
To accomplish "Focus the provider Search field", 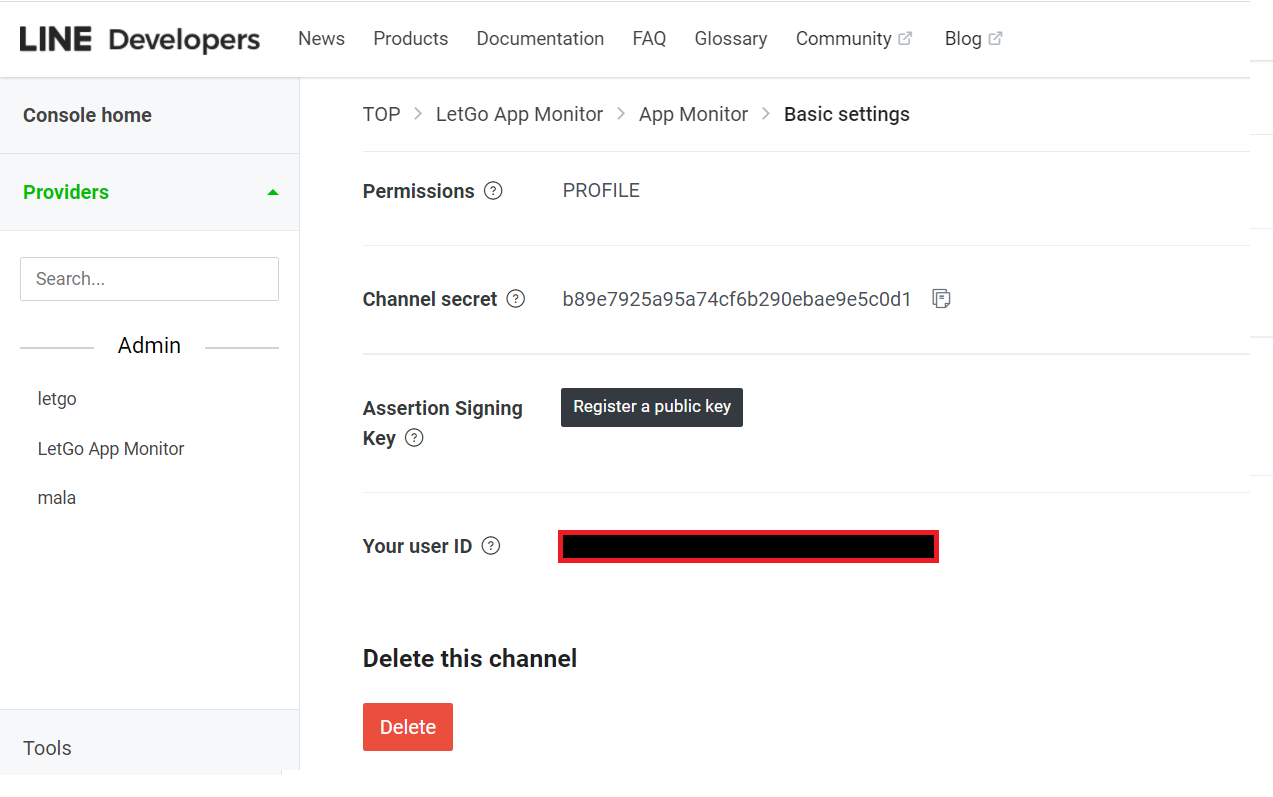I will pos(149,279).
